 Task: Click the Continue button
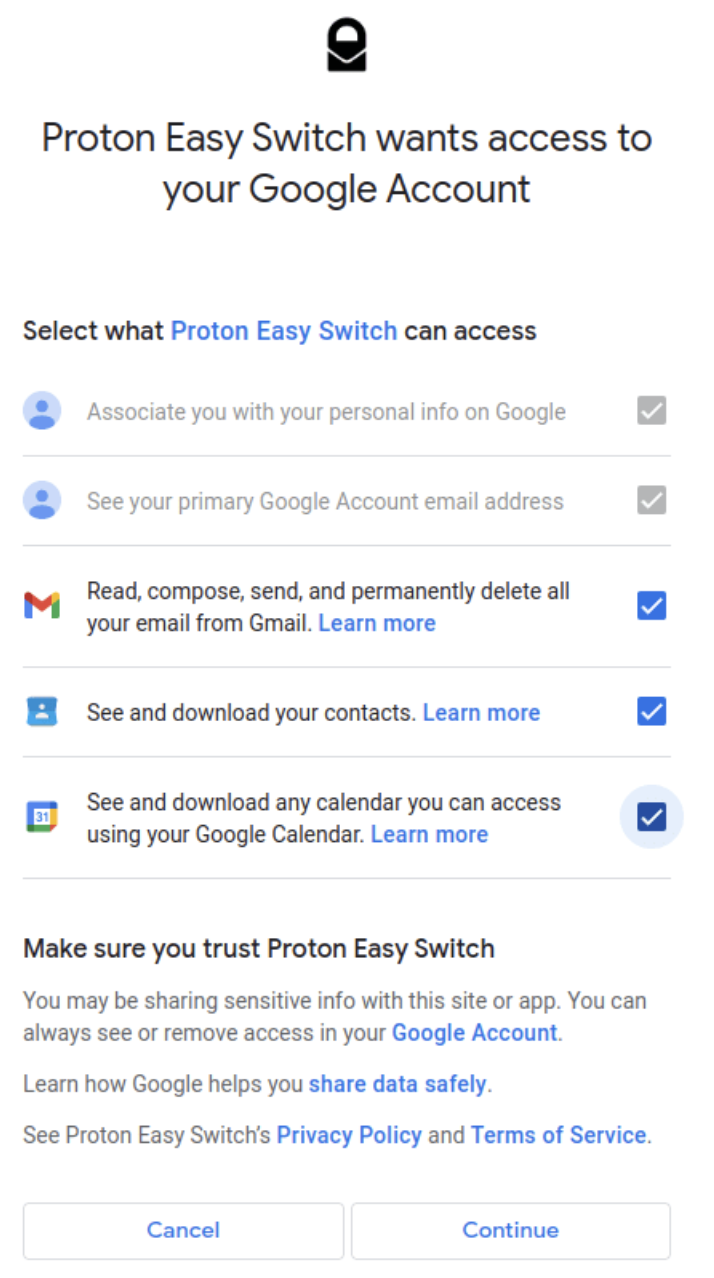510,1230
